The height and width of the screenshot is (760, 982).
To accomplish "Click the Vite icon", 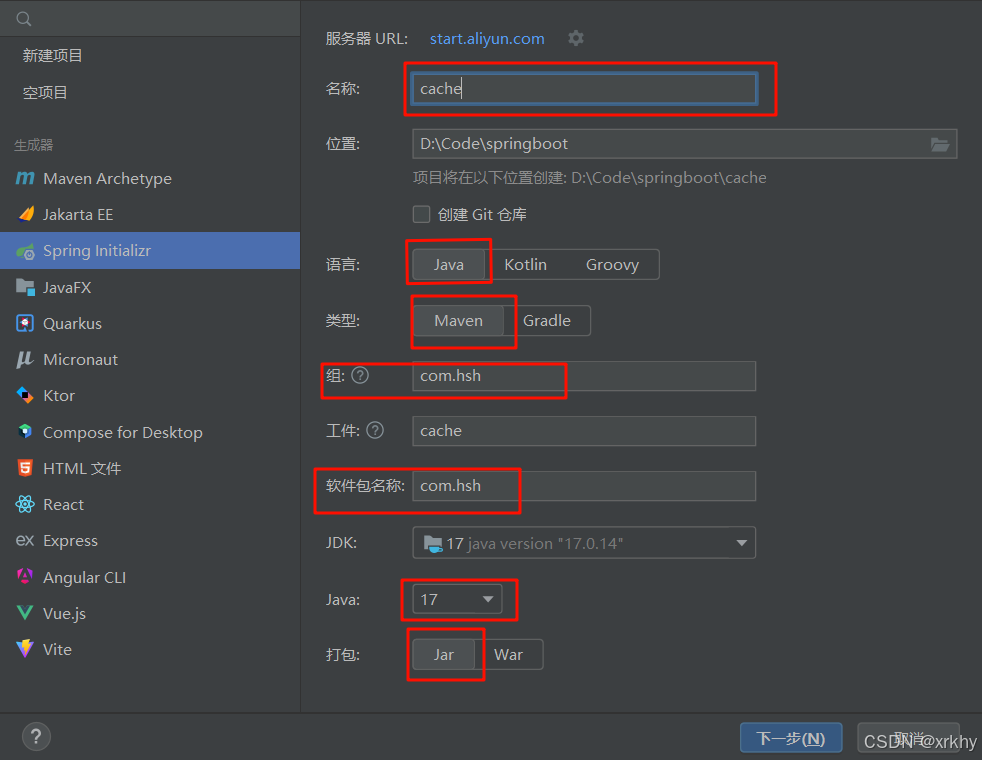I will point(25,649).
